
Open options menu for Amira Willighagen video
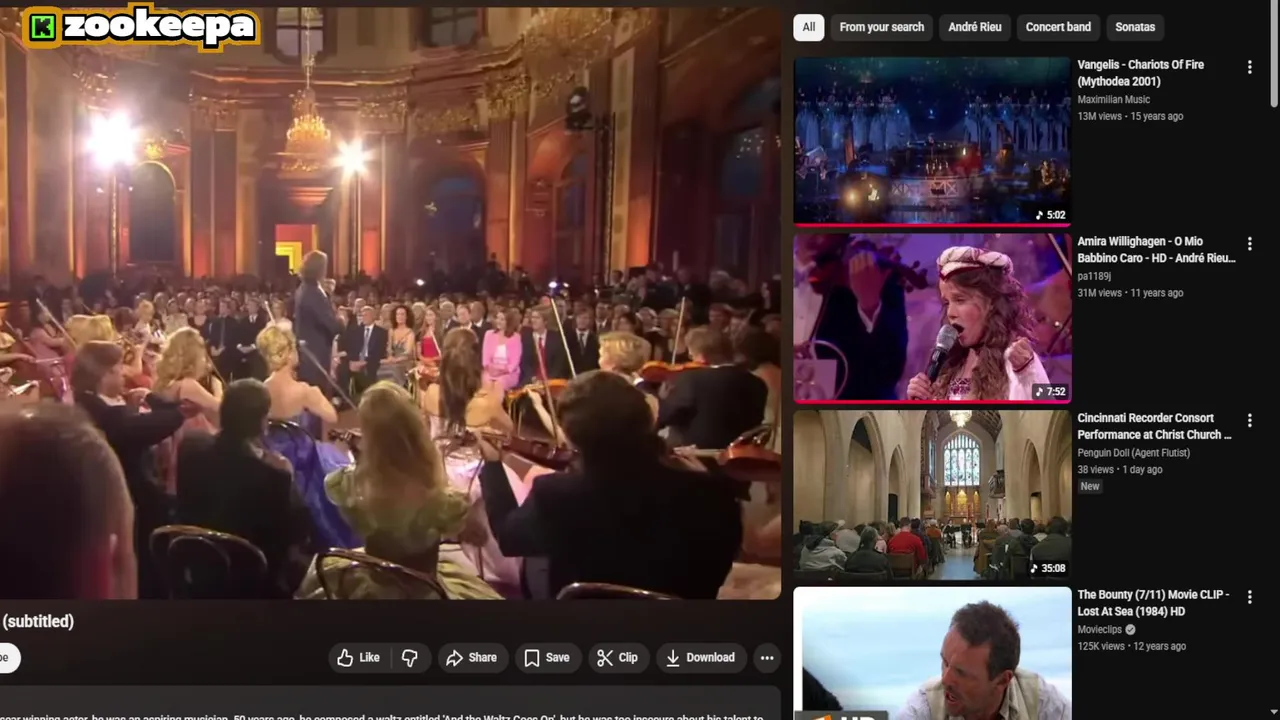(1249, 244)
